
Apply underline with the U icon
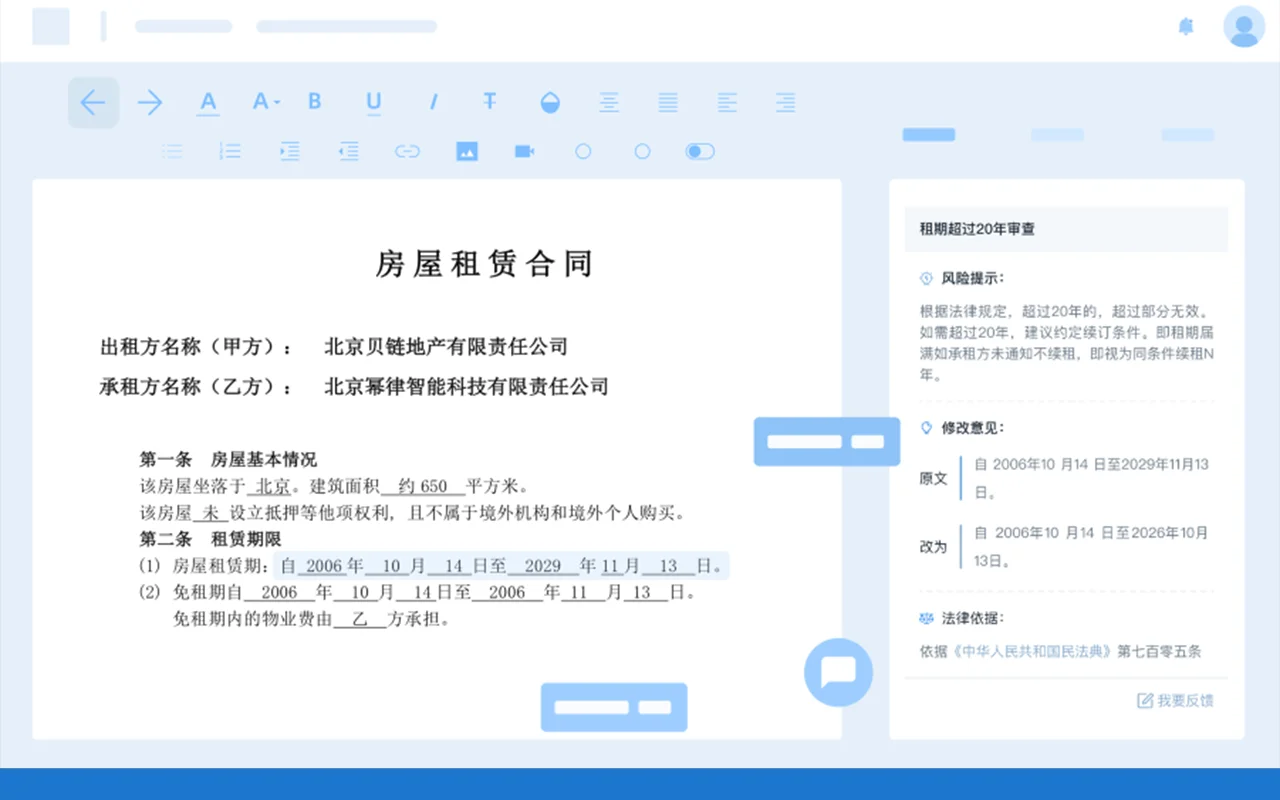[374, 102]
